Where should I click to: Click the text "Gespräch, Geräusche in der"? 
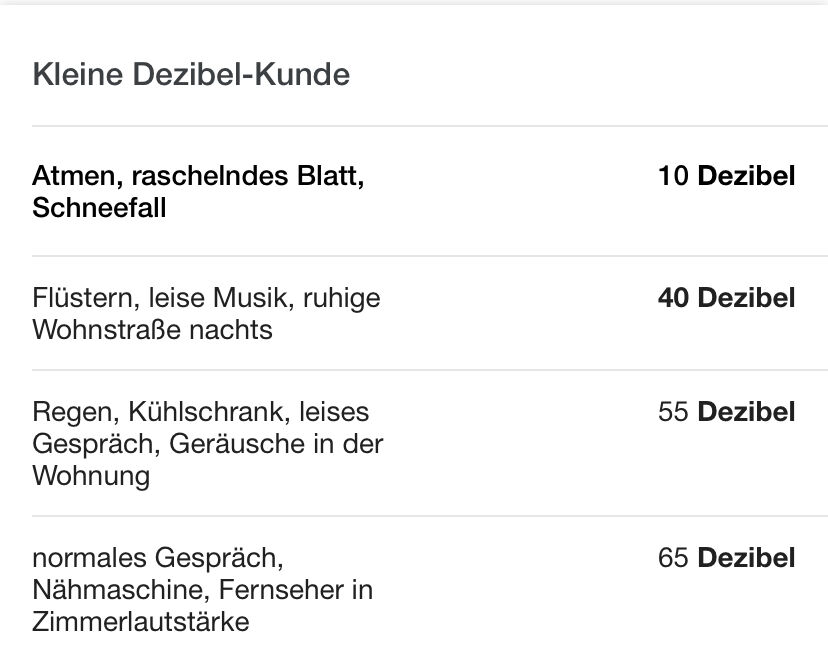tap(208, 444)
